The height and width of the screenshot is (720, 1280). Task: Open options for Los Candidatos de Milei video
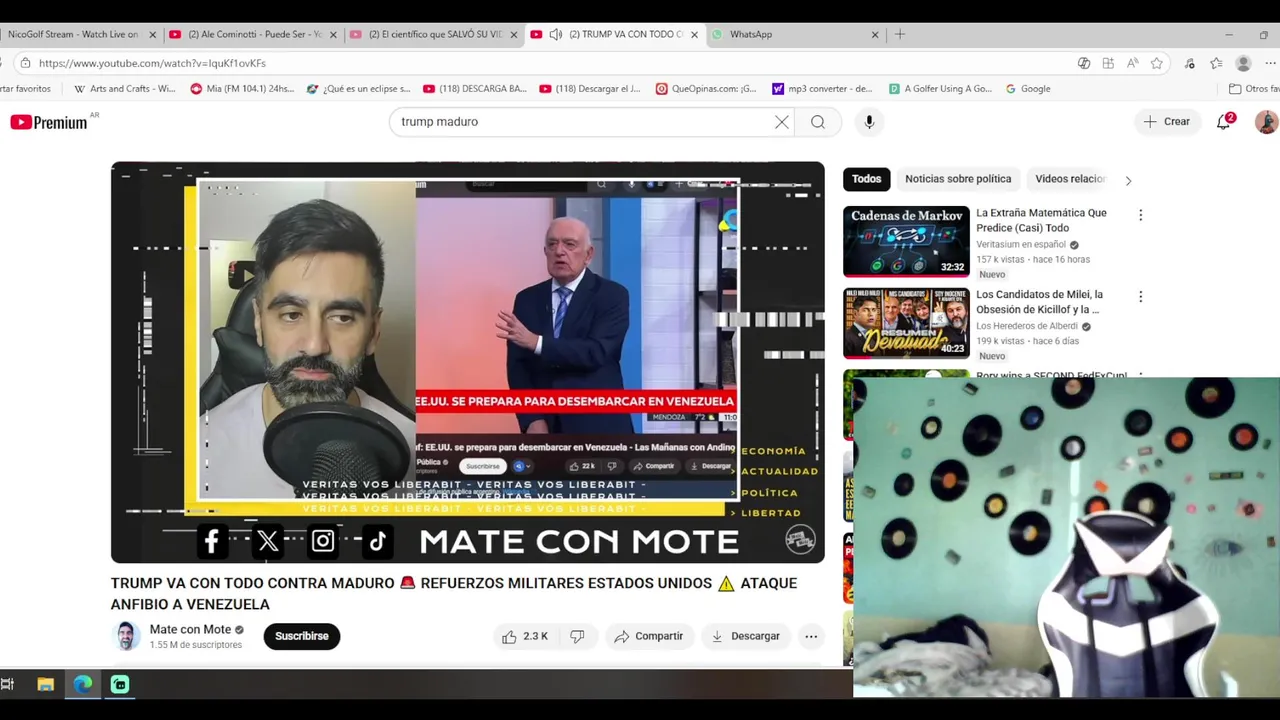coord(1140,297)
